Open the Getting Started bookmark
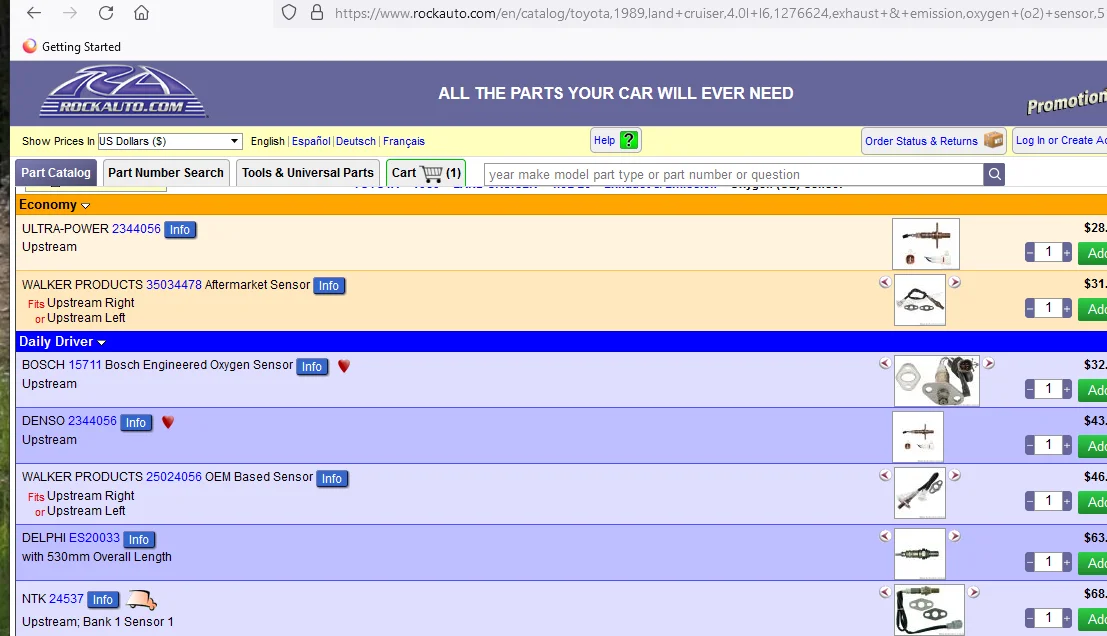 (72, 47)
